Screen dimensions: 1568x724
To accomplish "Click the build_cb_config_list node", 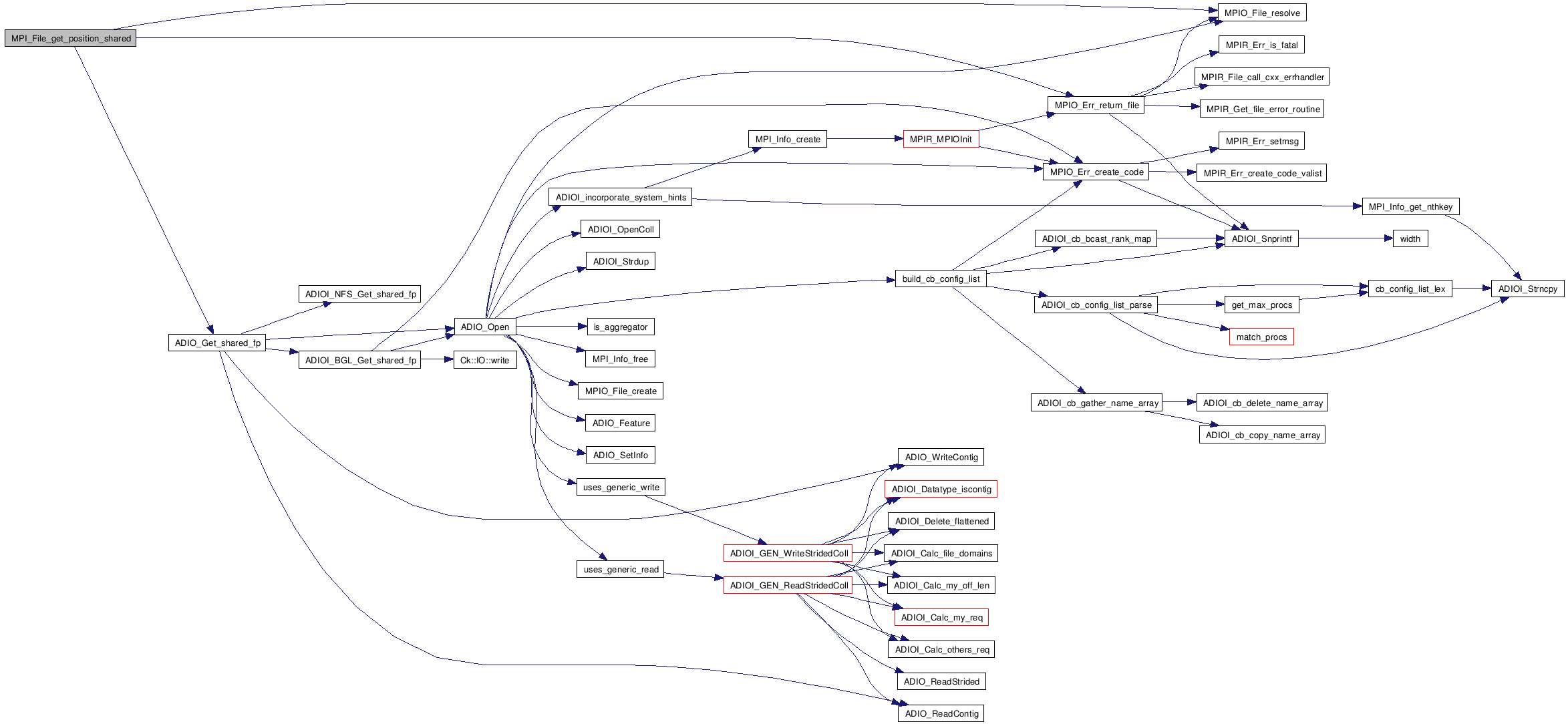I will pyautogui.click(x=940, y=279).
